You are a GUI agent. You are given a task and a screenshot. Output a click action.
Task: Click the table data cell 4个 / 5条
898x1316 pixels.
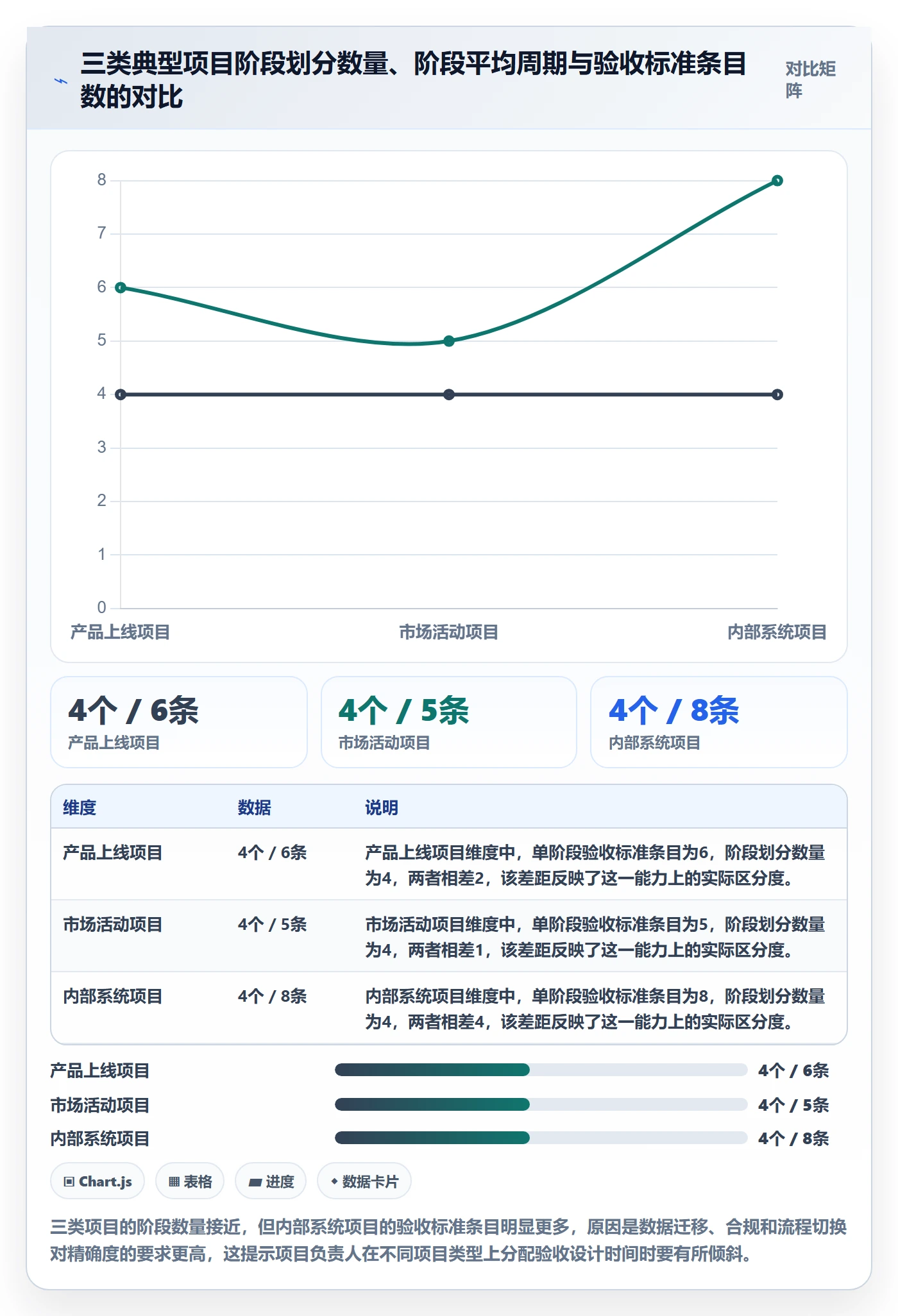[x=273, y=925]
